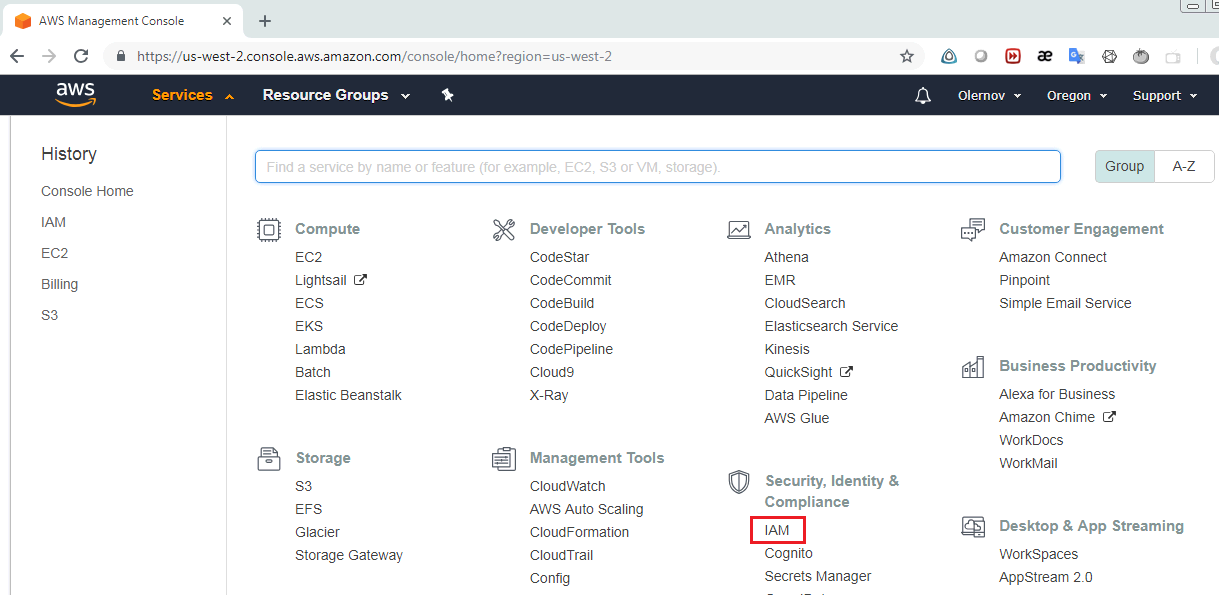Click the service search input field
The image size is (1219, 595).
658,167
